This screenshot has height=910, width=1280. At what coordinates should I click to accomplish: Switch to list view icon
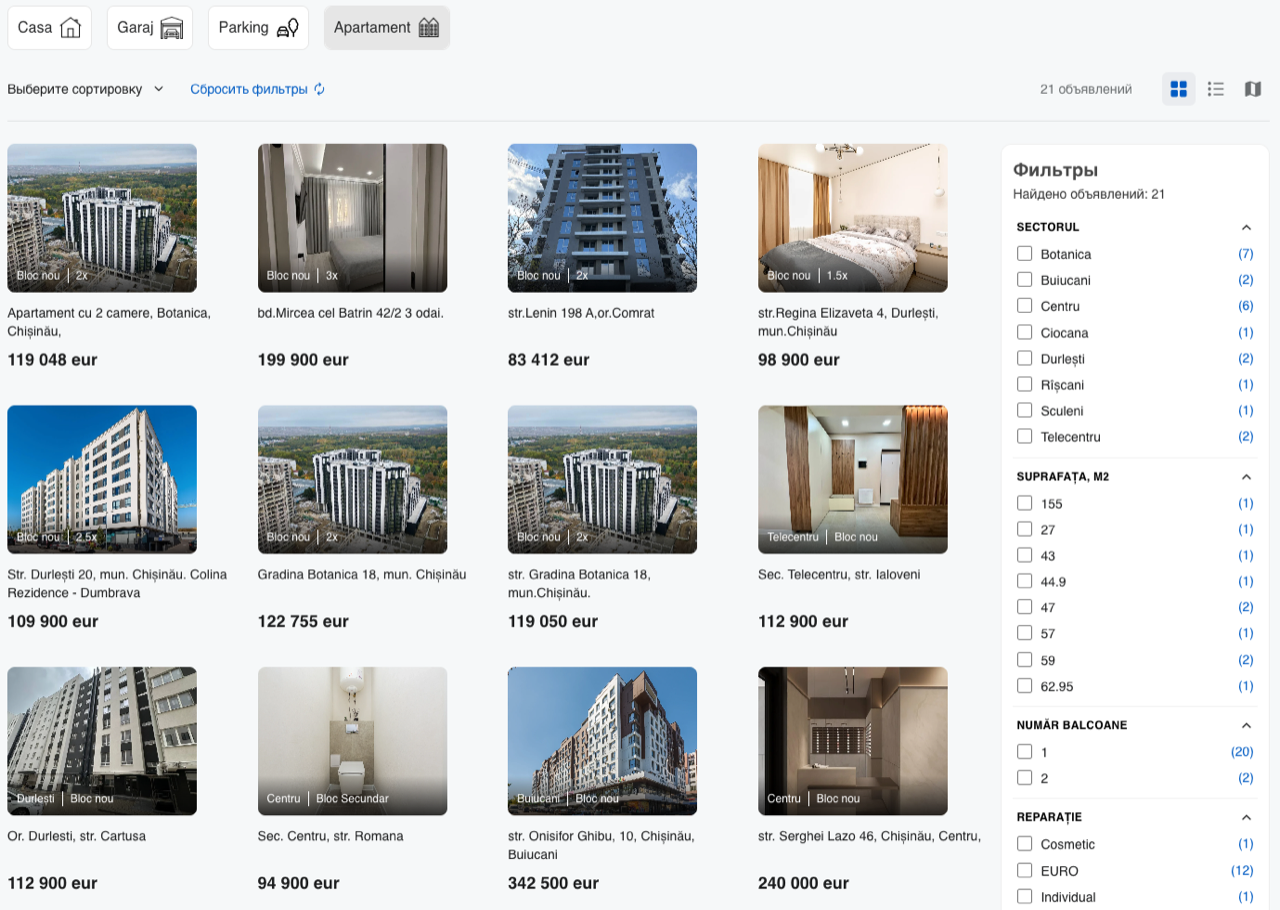pos(1216,89)
